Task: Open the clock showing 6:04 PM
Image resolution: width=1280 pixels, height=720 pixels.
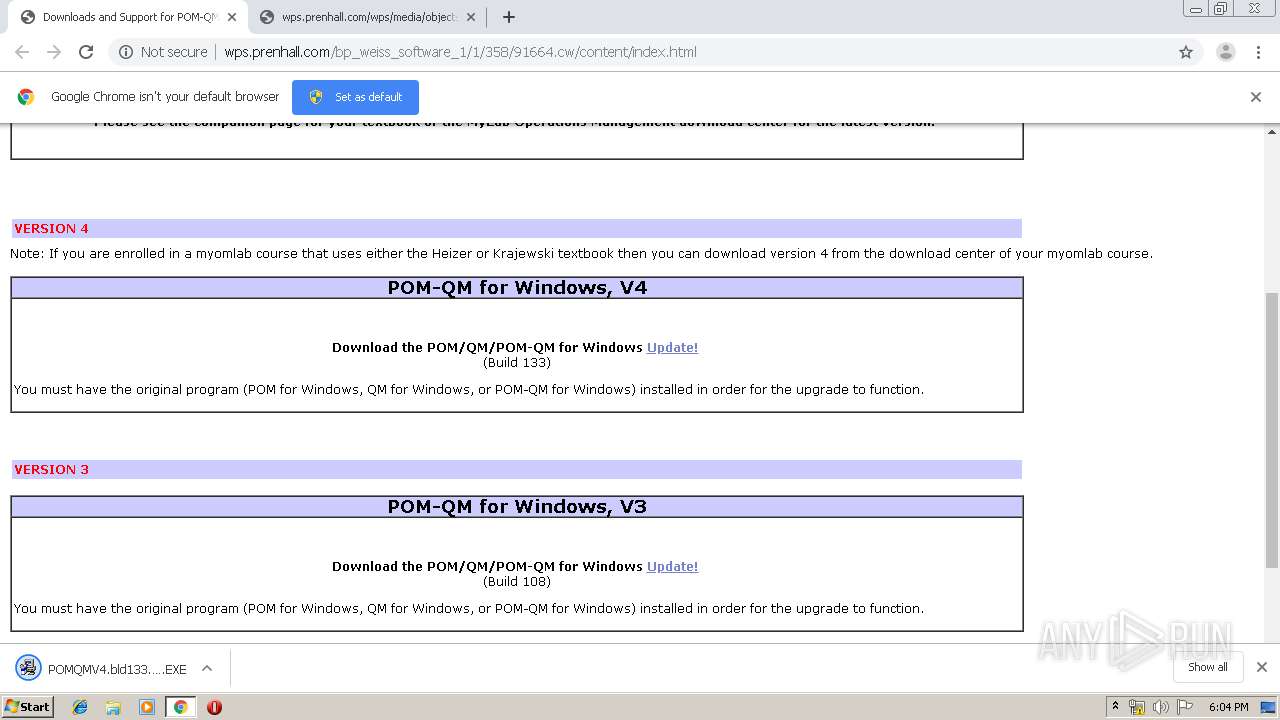Action: 1228,707
